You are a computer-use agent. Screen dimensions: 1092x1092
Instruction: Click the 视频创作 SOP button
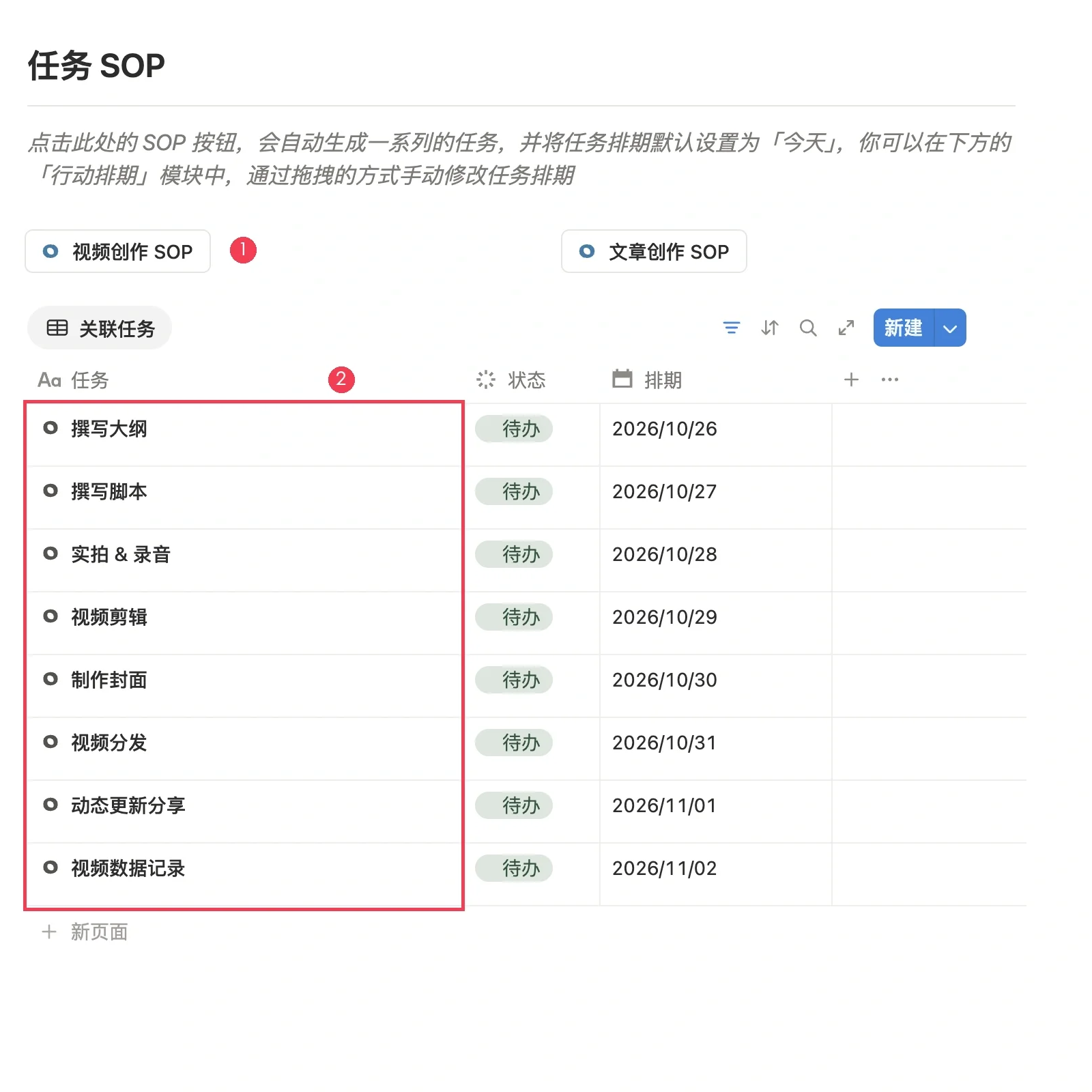coord(117,251)
